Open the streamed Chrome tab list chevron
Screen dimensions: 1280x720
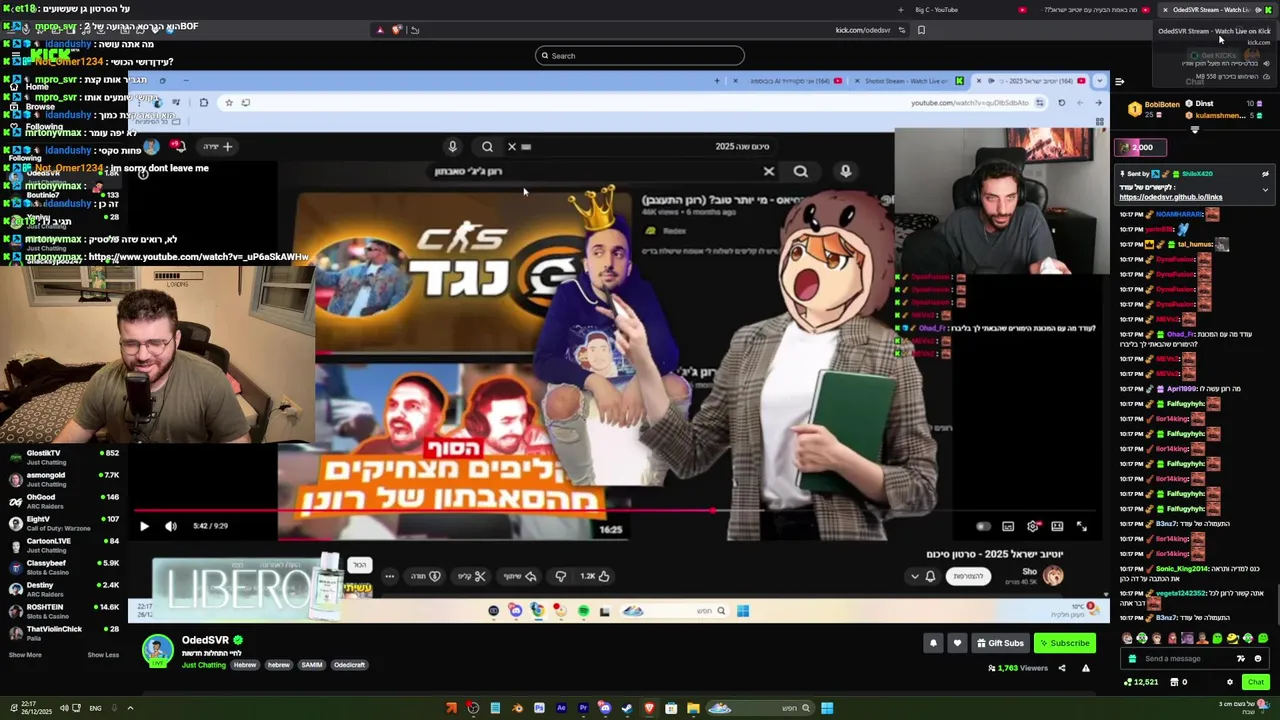pyautogui.click(x=1100, y=81)
